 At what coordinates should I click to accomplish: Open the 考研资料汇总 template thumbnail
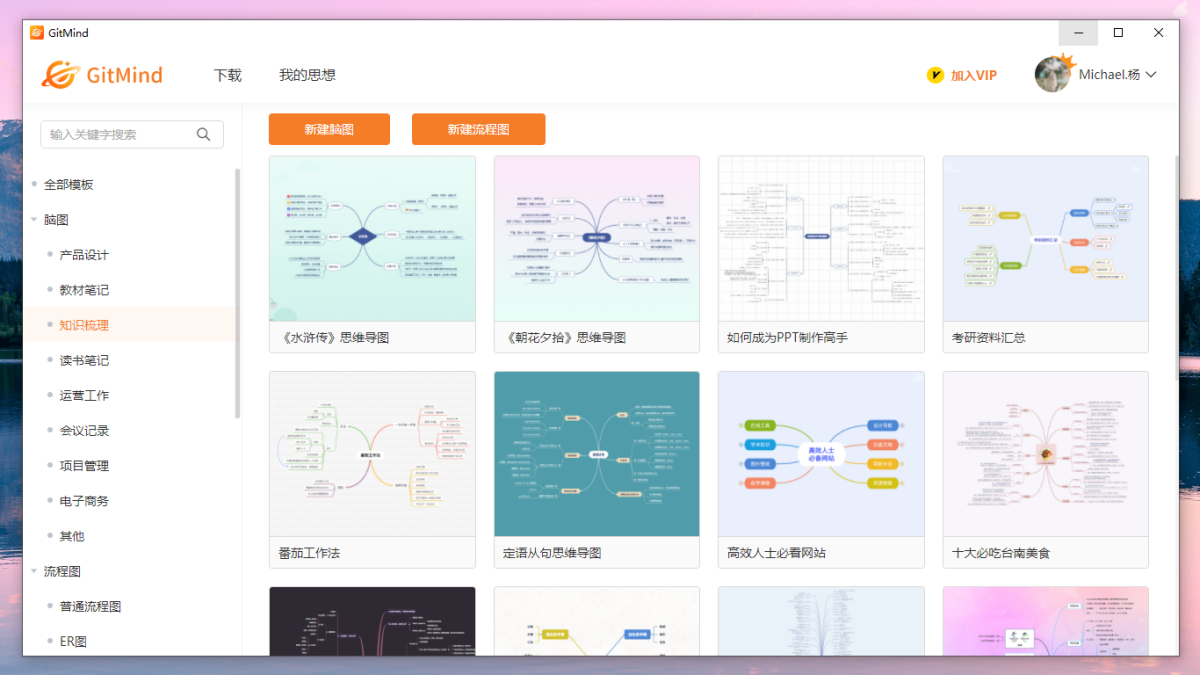point(1046,239)
